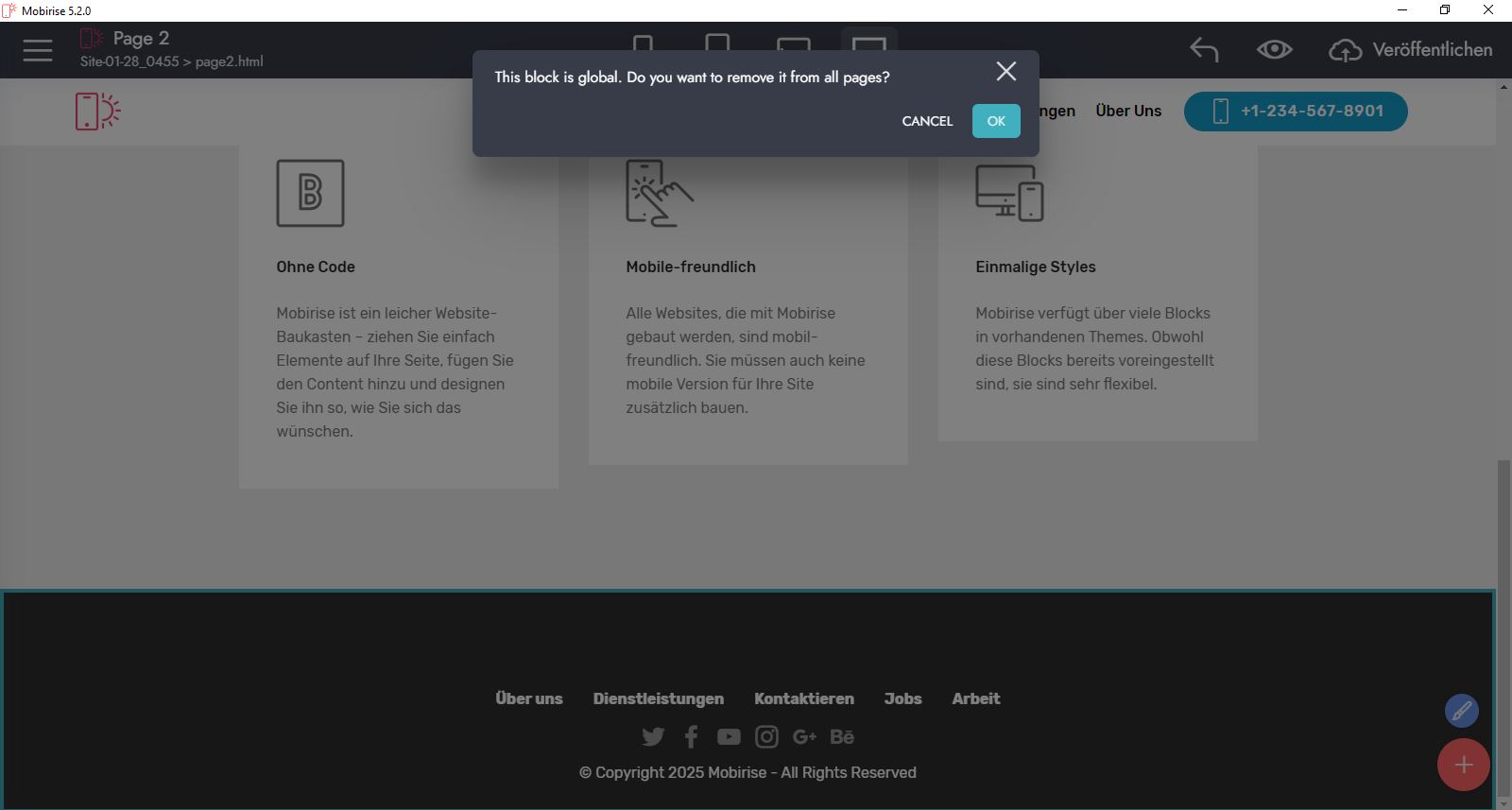Open the Über Uns navbar link

[x=1128, y=111]
